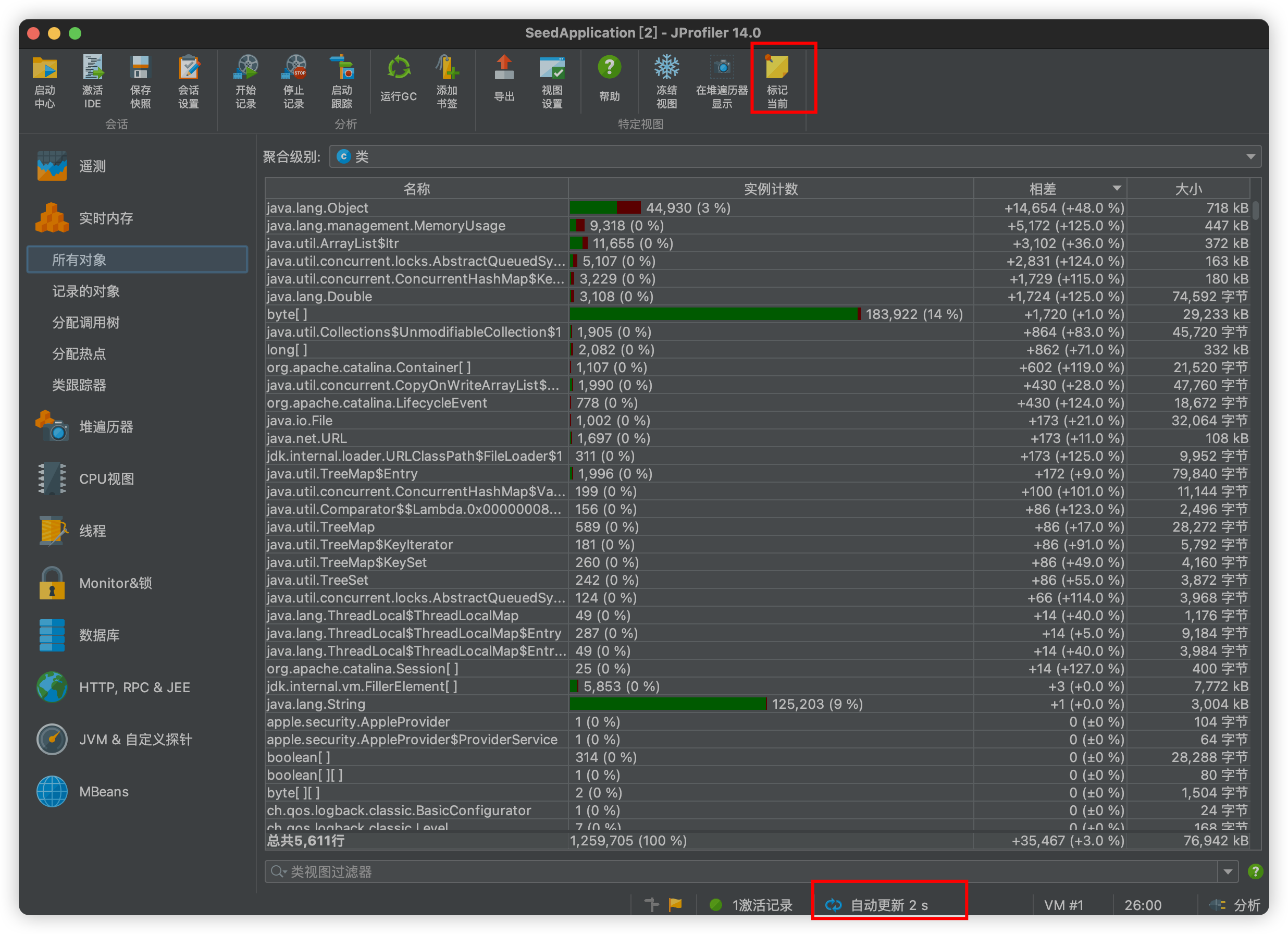Select the java.lang.Object row
The width and height of the screenshot is (1288, 934).
click(x=758, y=208)
